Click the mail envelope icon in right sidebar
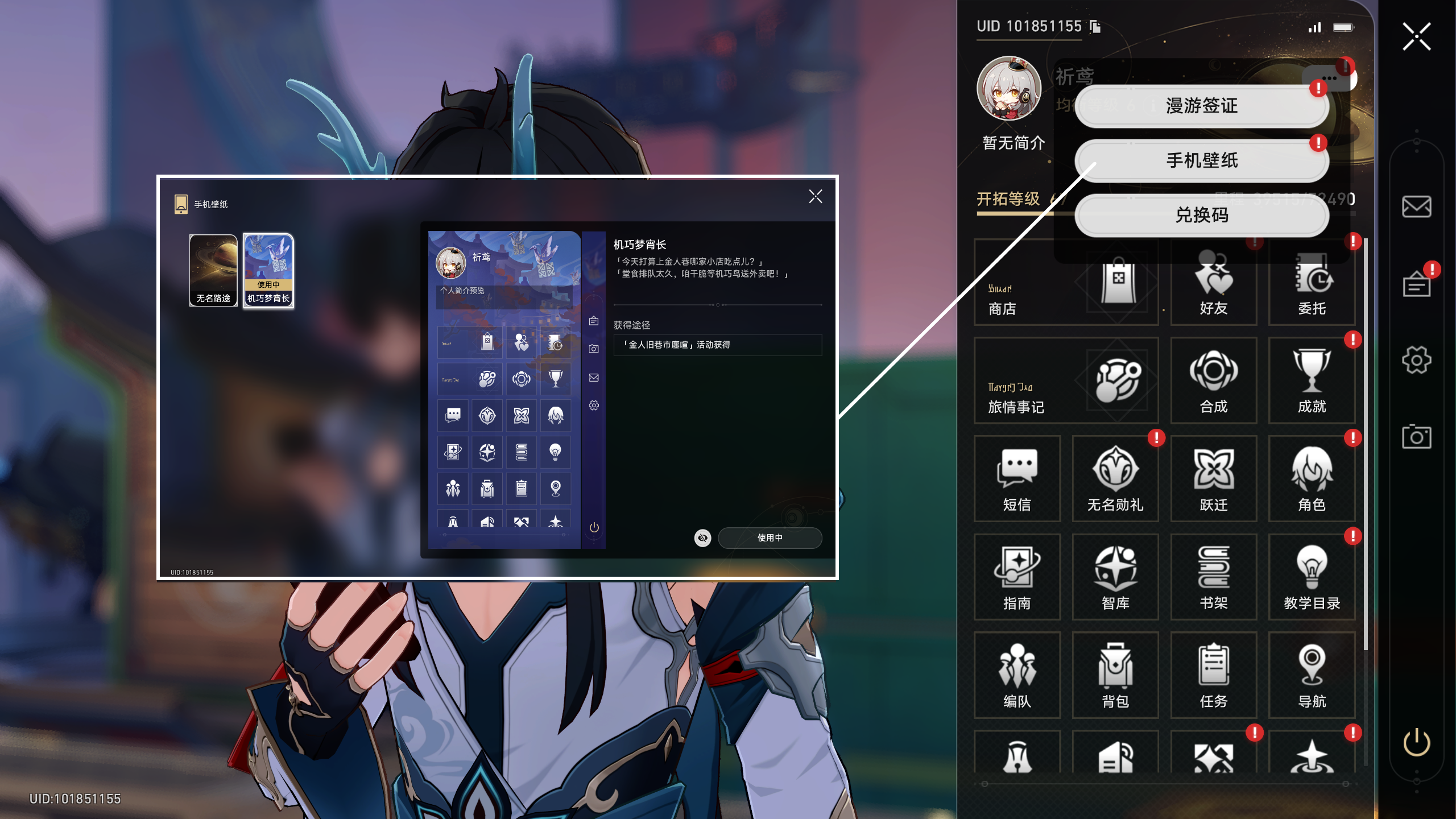This screenshot has width=1456, height=819. [x=1416, y=206]
